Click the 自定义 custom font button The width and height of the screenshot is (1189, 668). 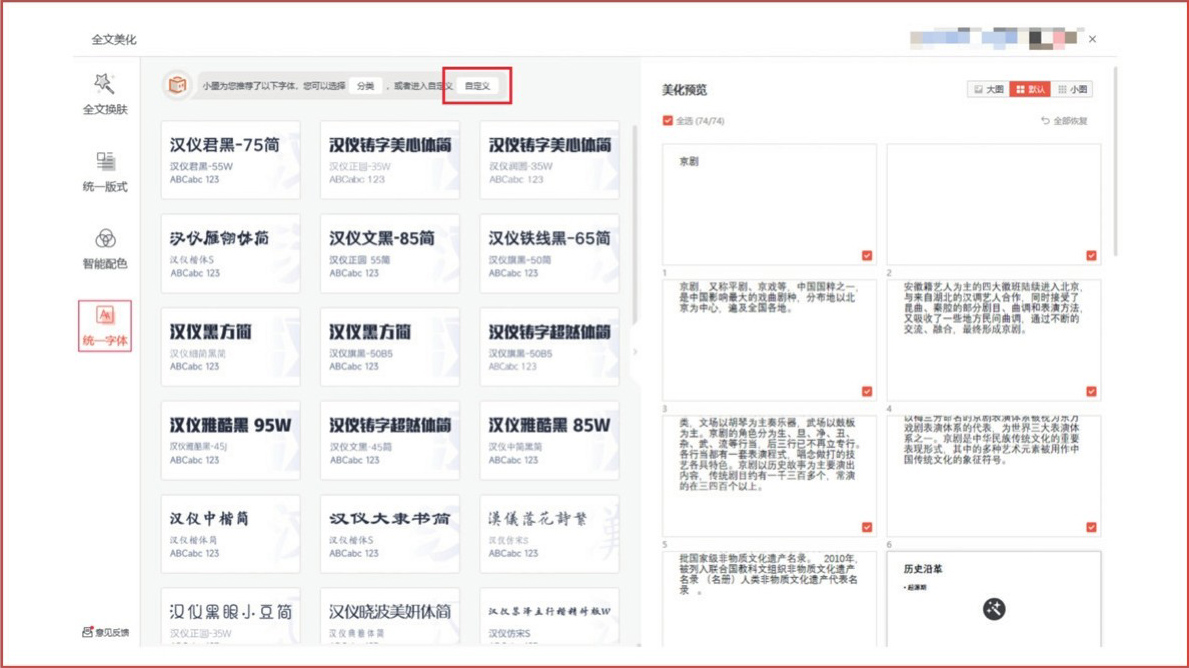pyautogui.click(x=477, y=86)
